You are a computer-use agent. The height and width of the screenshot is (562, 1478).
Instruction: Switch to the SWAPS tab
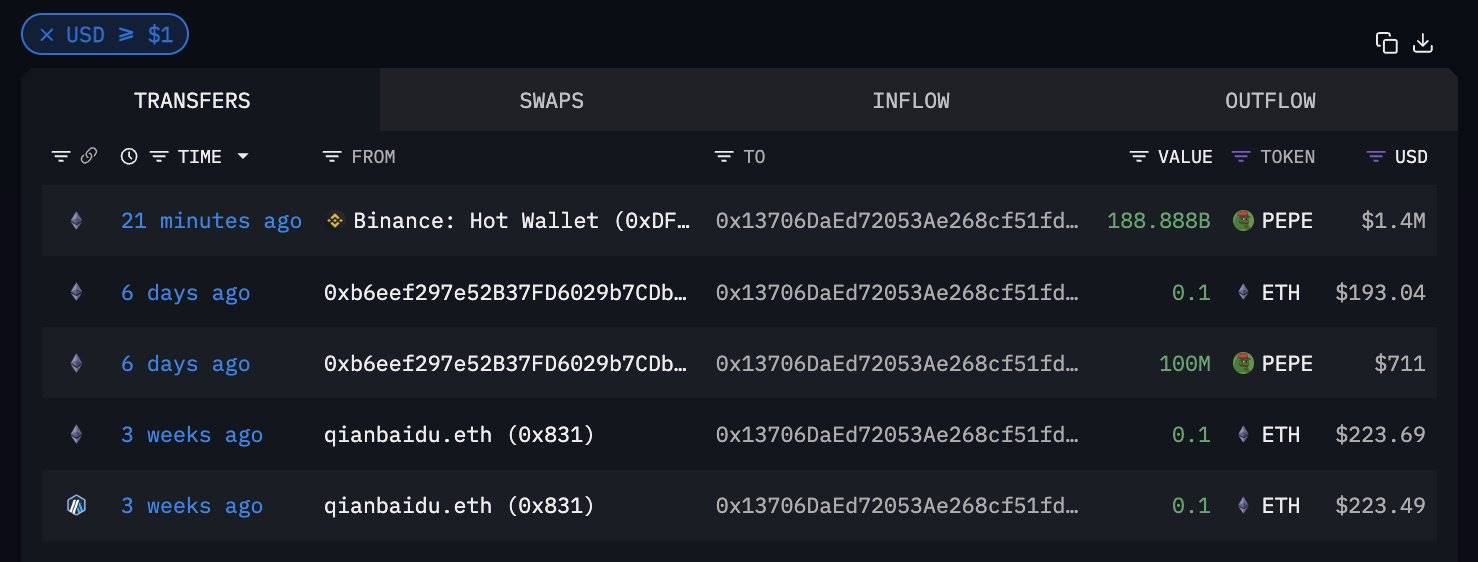(551, 101)
